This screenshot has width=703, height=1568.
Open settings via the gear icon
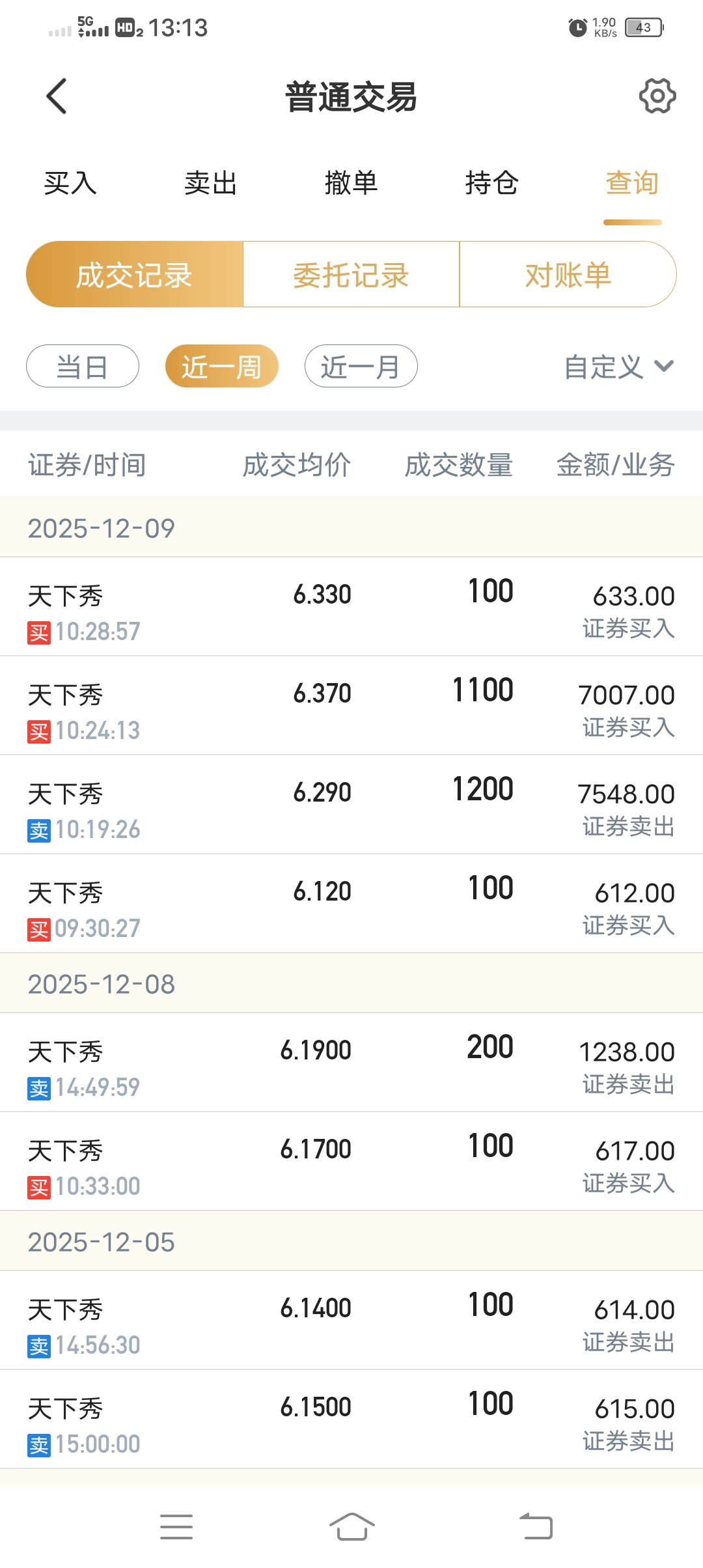[657, 96]
